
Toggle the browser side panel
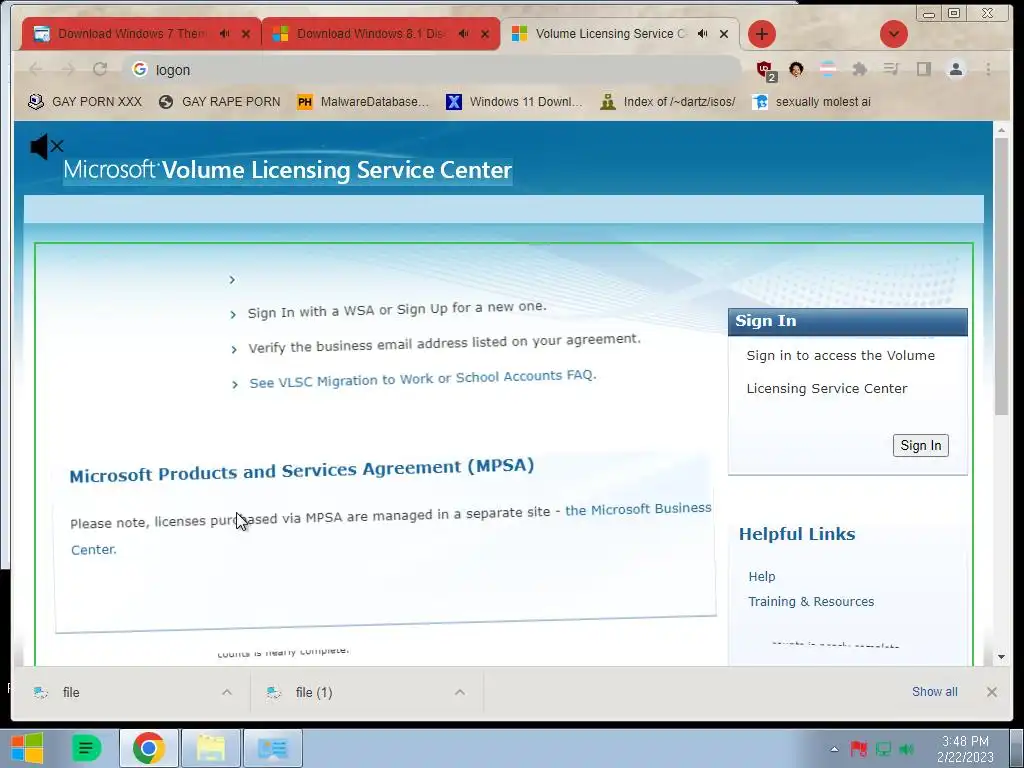[x=923, y=69]
